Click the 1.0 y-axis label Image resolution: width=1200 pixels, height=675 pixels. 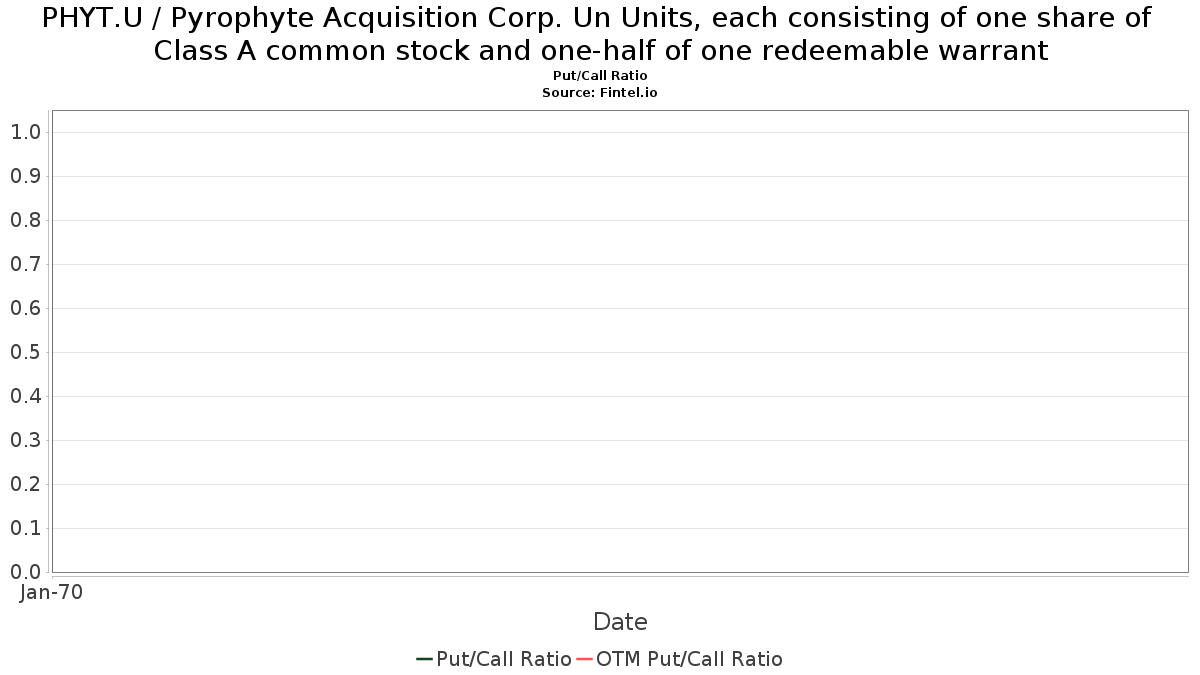(x=25, y=132)
